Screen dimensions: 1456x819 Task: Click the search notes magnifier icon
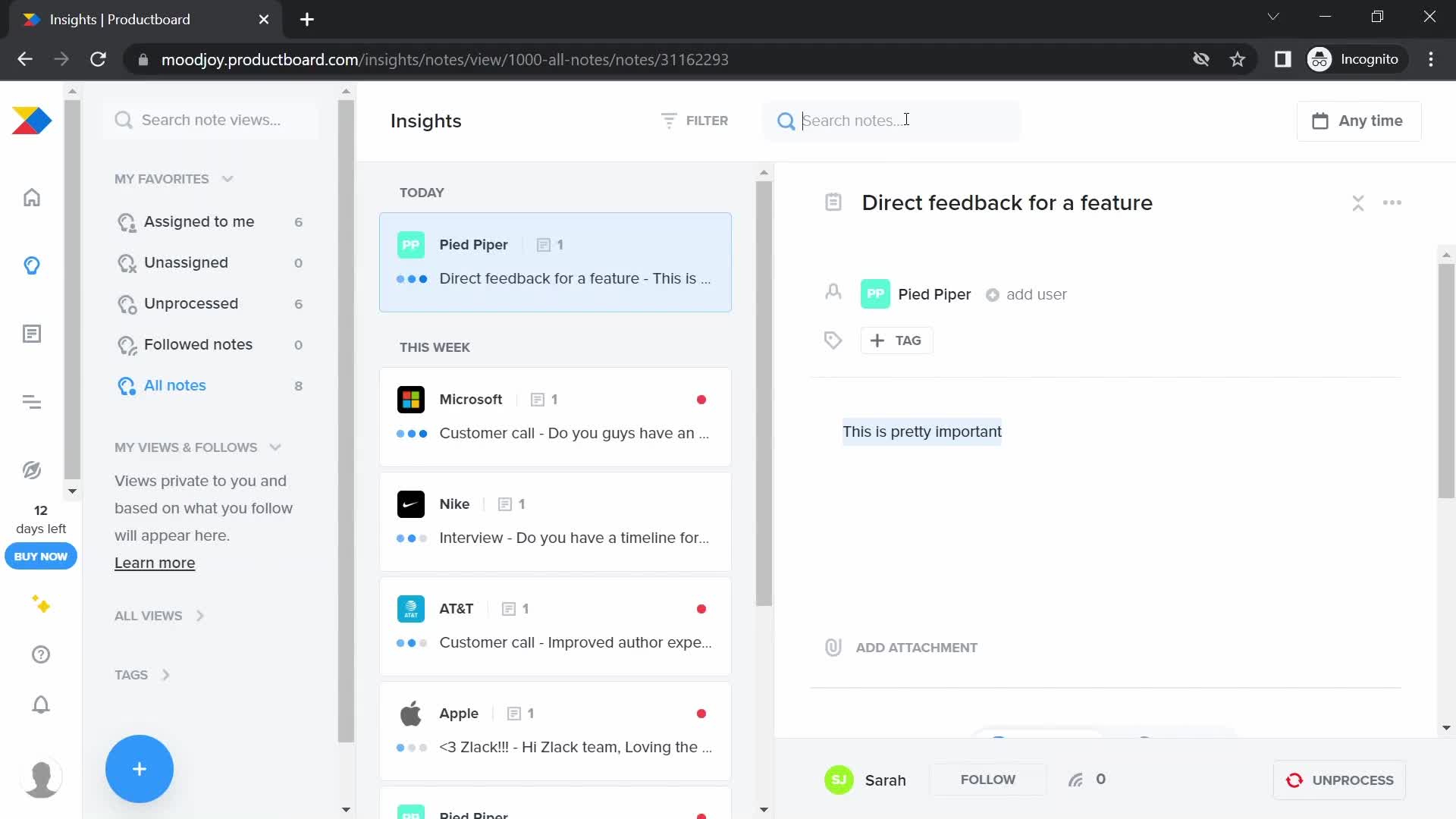click(x=786, y=121)
